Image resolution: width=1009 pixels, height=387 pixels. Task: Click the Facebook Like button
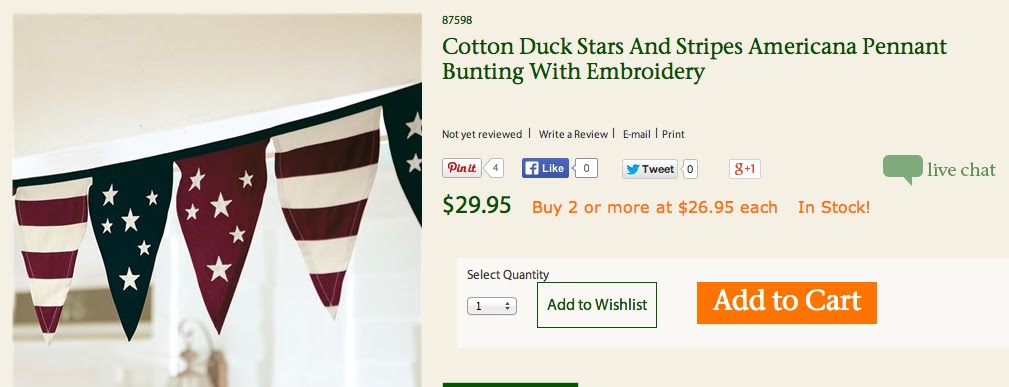(545, 169)
